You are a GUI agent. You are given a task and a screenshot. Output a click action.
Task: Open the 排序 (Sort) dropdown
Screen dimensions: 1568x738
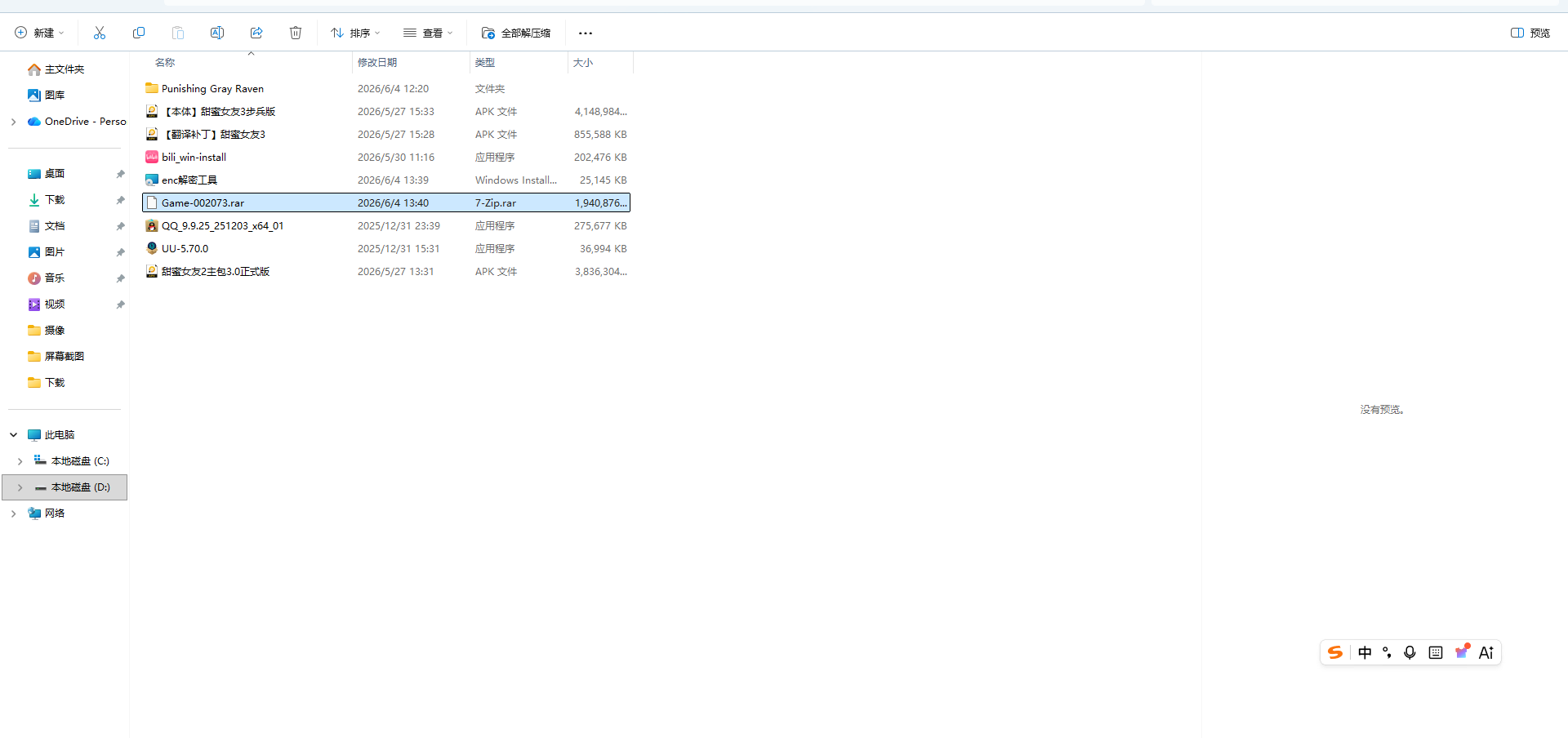[x=355, y=33]
